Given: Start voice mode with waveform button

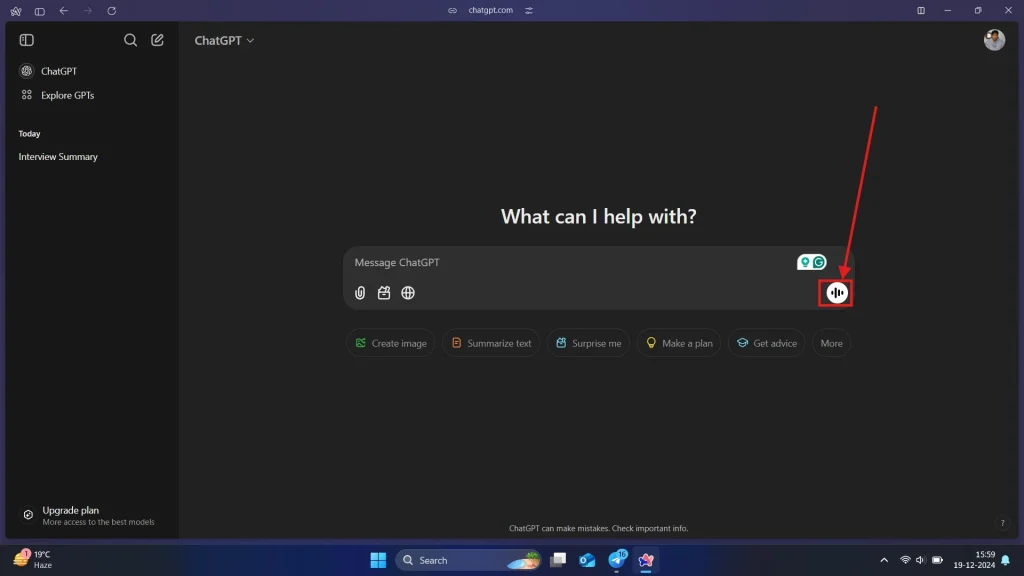Looking at the screenshot, I should coord(837,293).
